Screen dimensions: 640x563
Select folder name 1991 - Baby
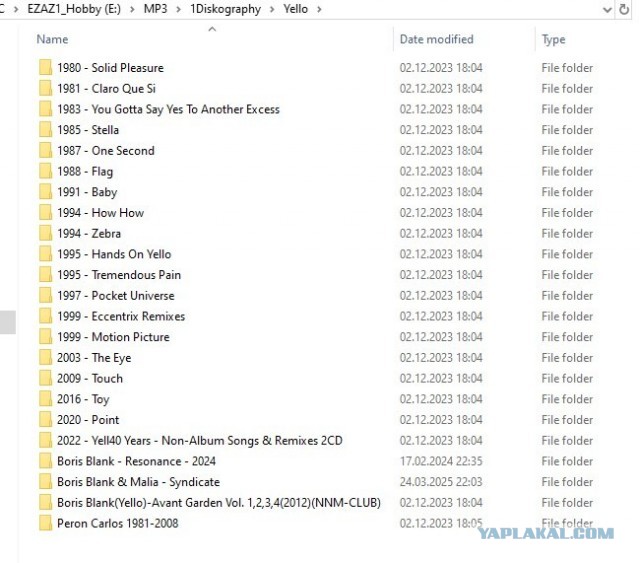[x=87, y=192]
